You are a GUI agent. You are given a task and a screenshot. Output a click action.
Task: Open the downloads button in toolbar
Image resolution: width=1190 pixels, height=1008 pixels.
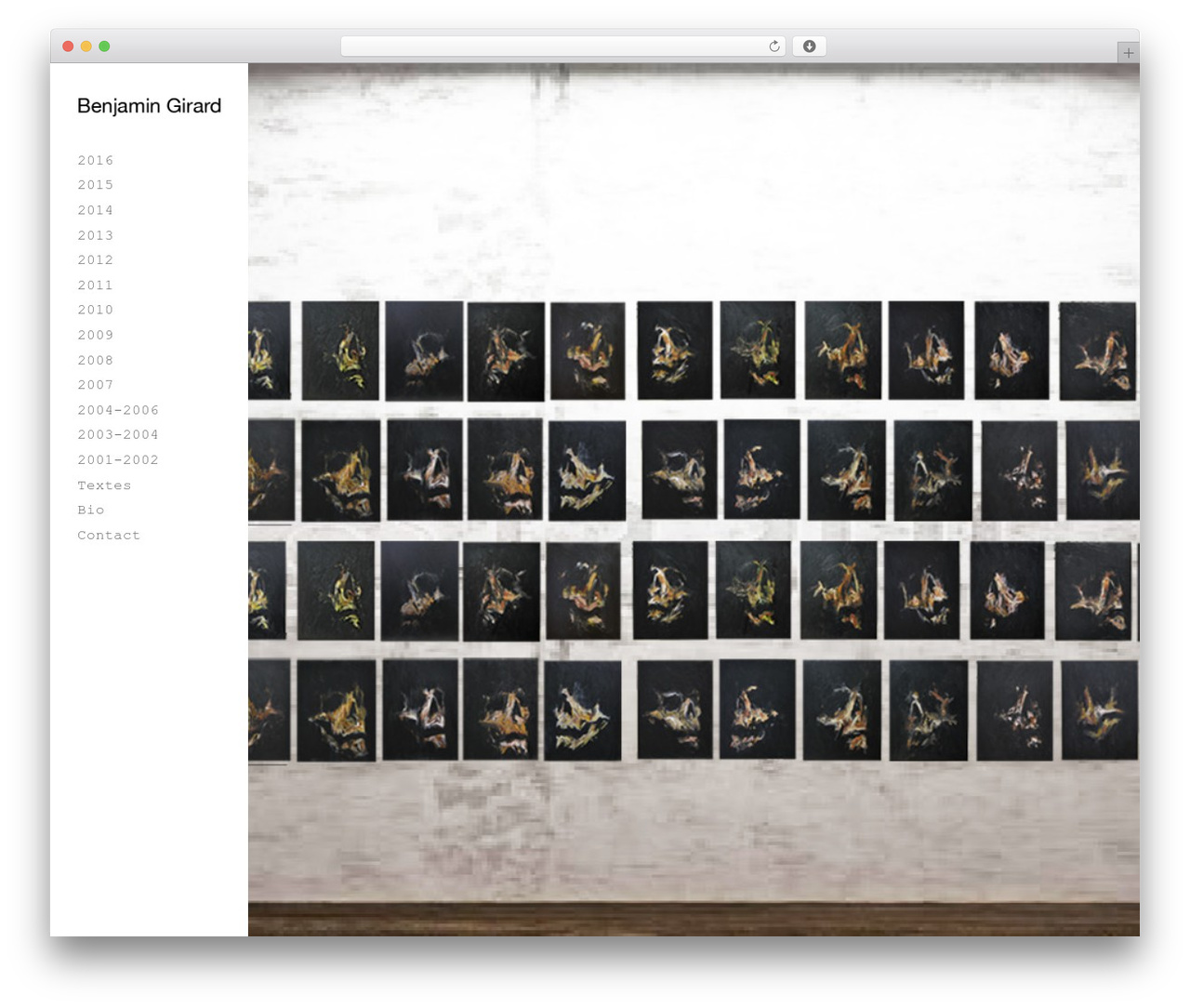click(x=809, y=46)
